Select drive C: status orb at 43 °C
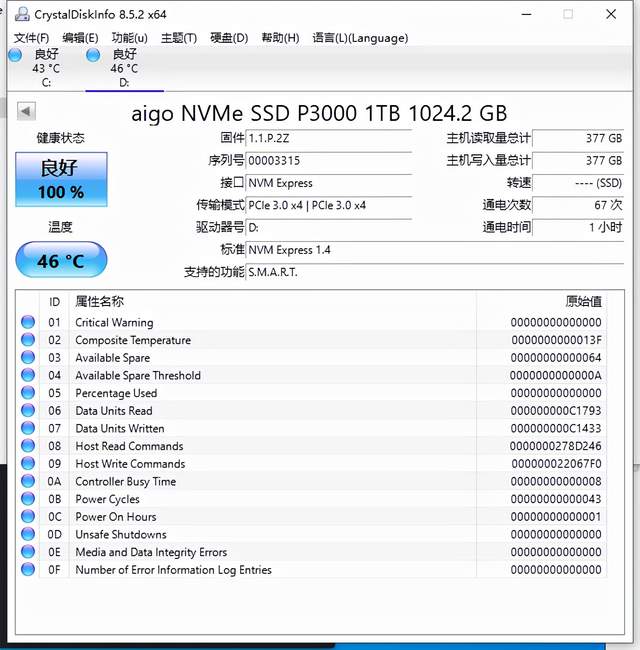 tap(15, 55)
